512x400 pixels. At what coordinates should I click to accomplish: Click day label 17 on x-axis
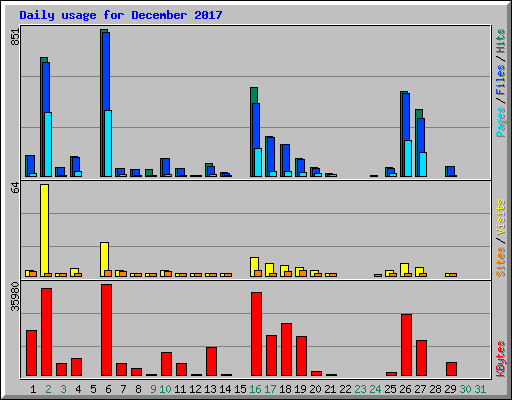[x=270, y=389]
